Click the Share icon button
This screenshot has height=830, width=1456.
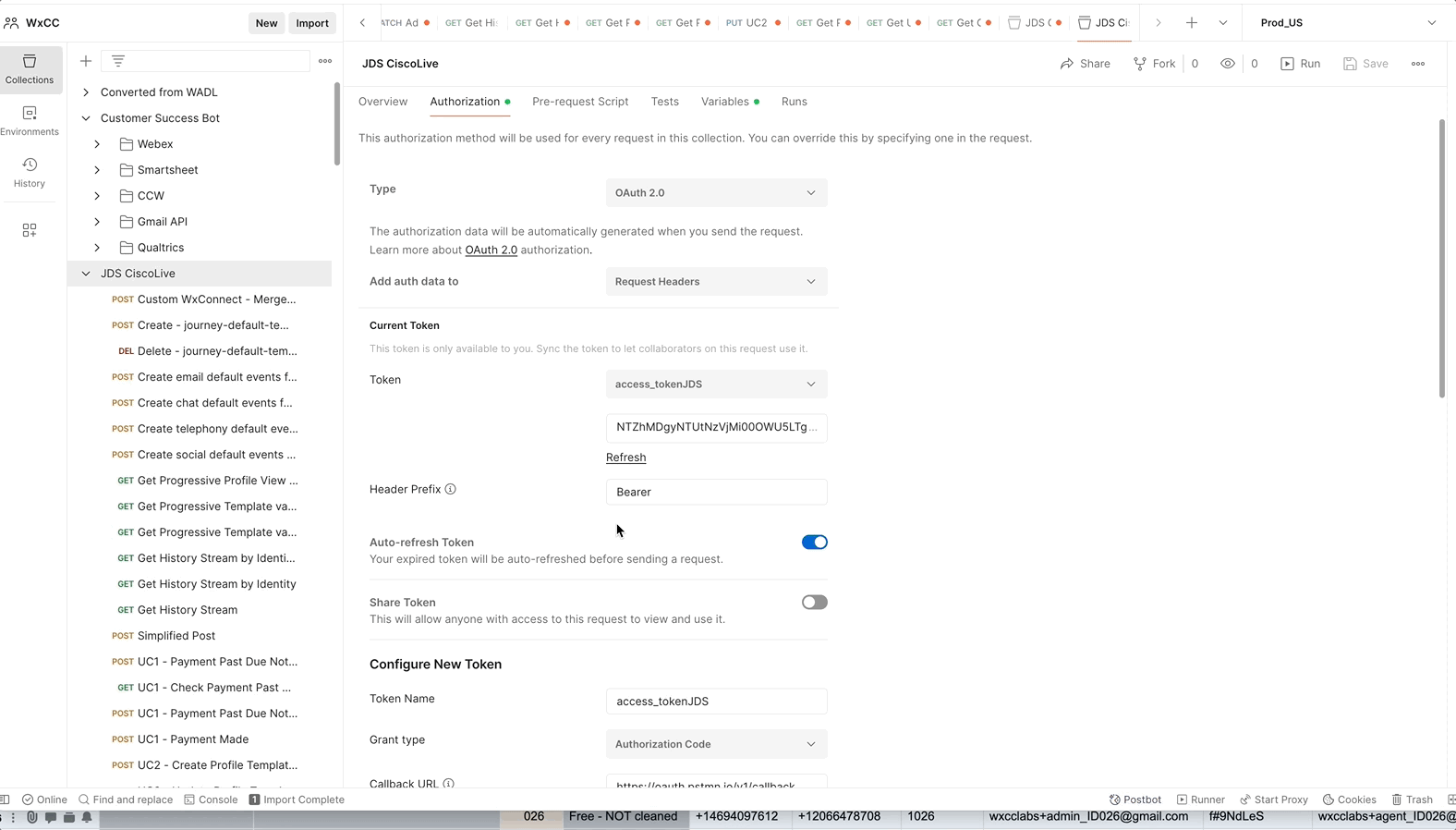pos(1086,64)
